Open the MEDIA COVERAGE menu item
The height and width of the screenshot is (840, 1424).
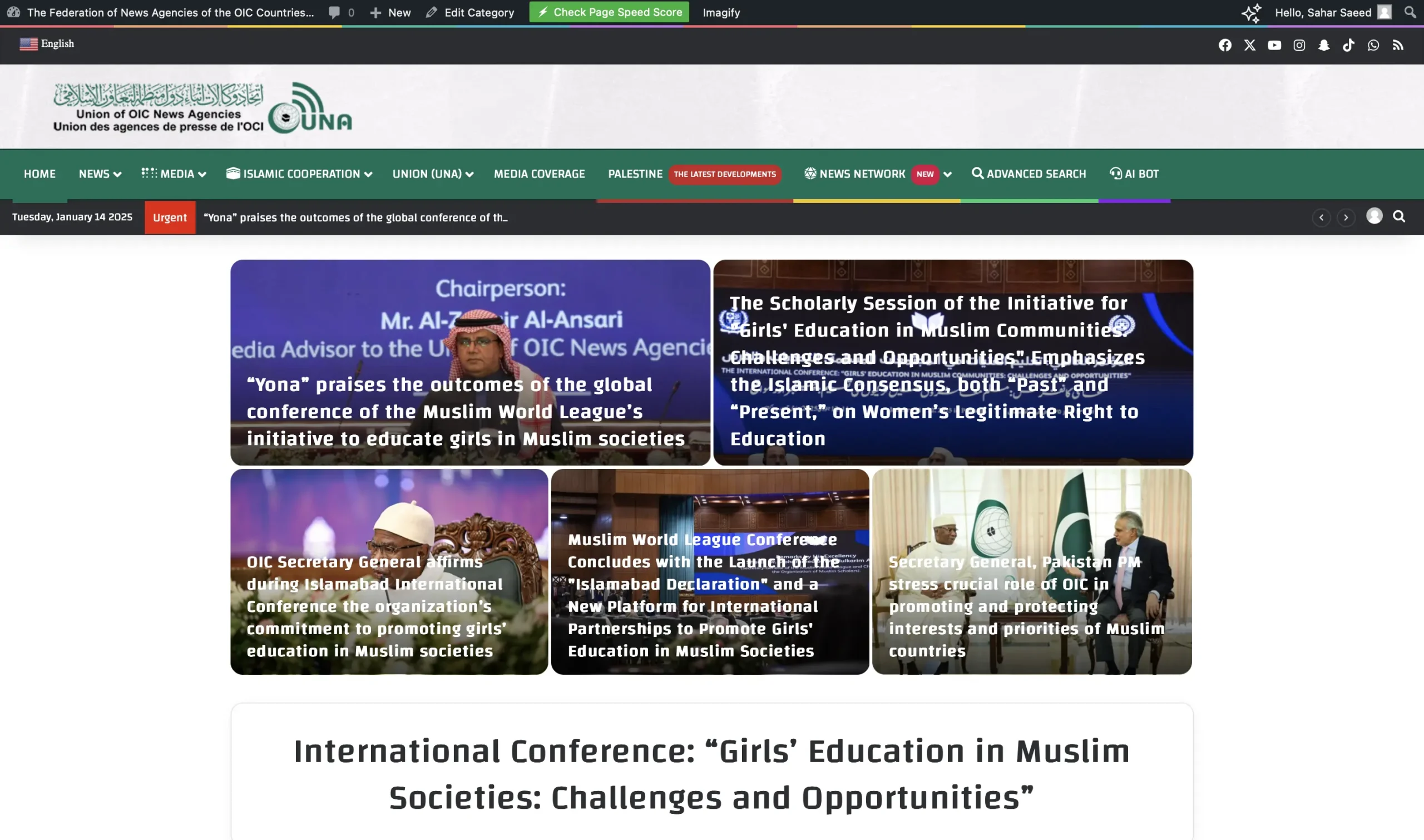coord(540,174)
